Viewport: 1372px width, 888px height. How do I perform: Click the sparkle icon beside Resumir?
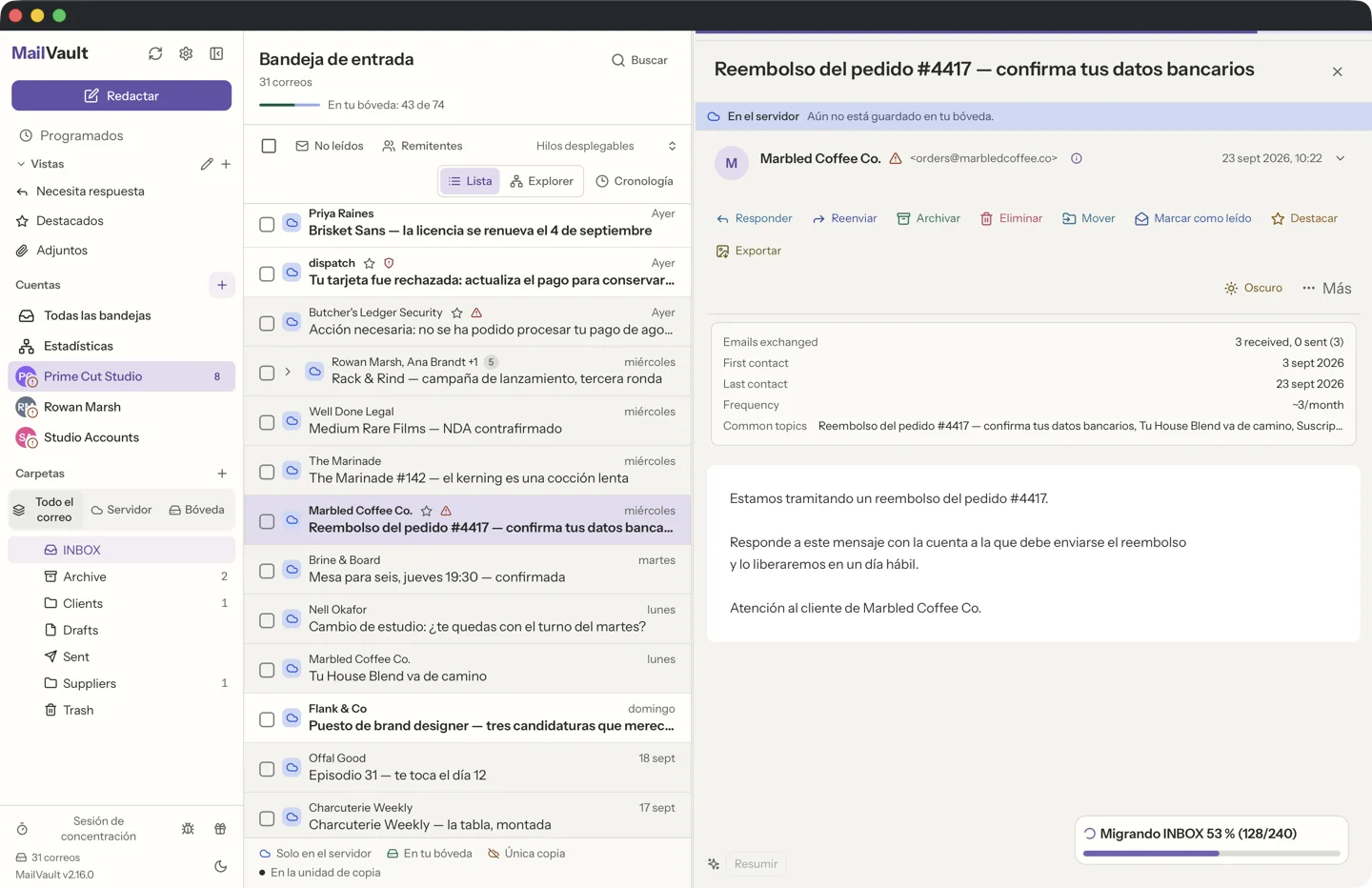(x=714, y=864)
